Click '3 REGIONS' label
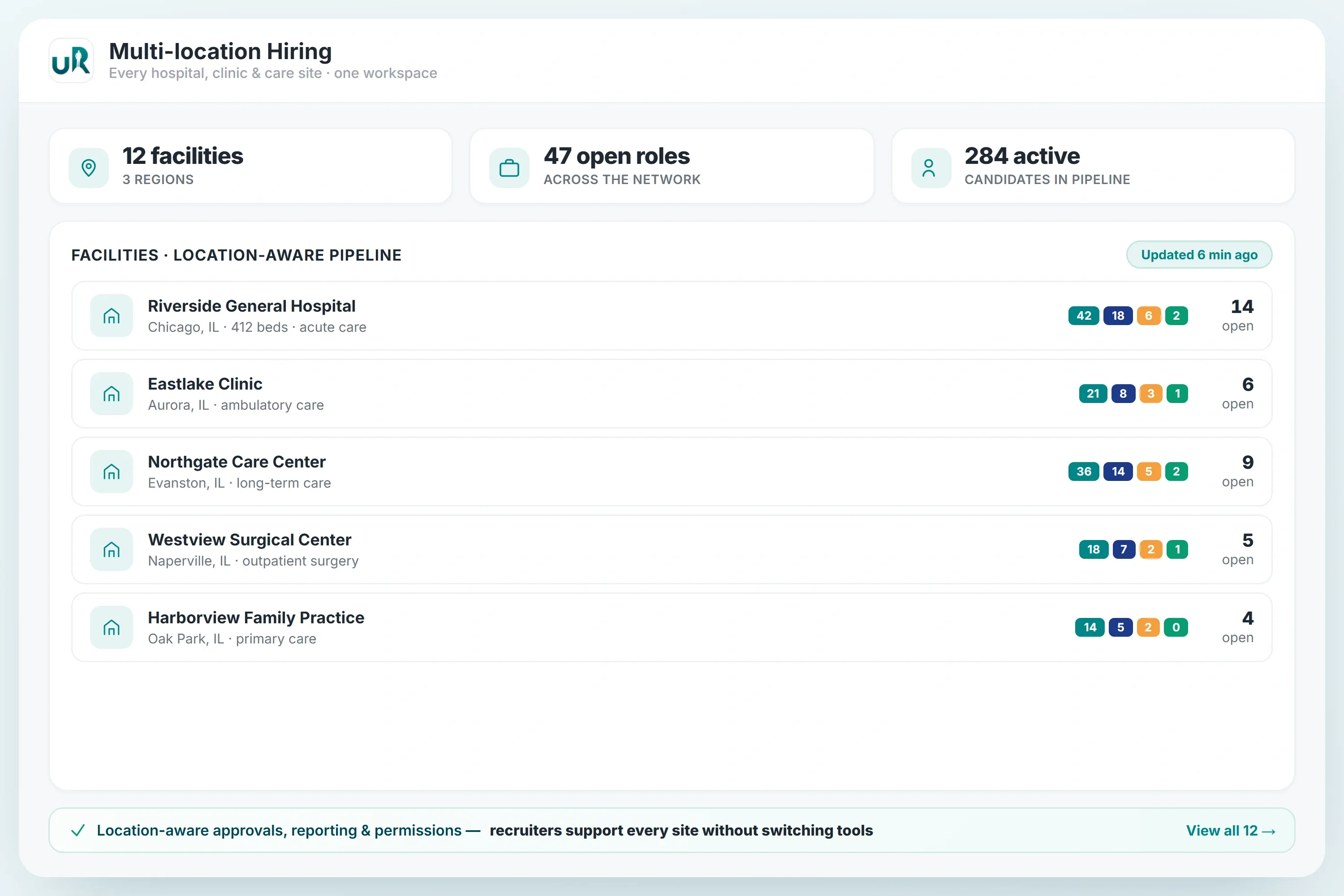 158,180
